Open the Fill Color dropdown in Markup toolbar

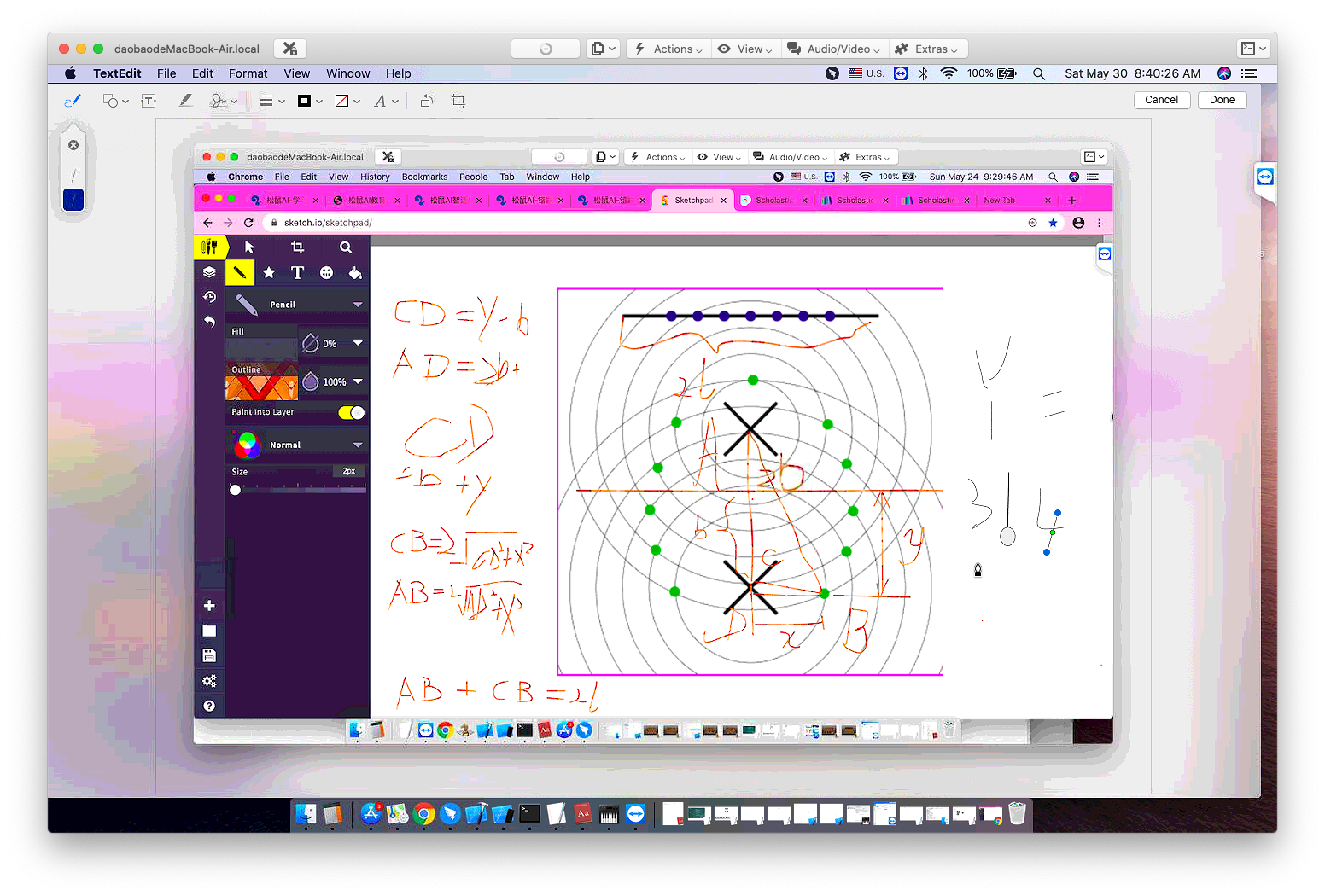click(x=348, y=101)
